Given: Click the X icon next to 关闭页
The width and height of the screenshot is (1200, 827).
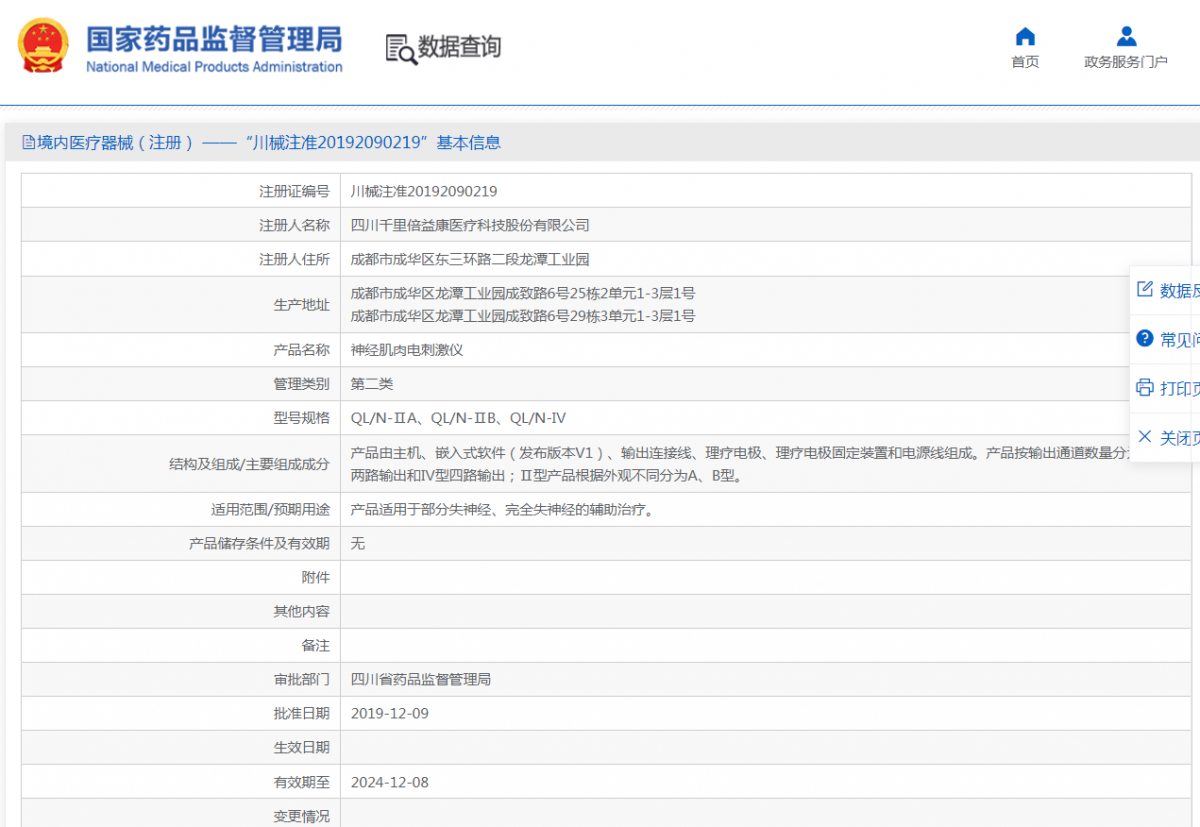Looking at the screenshot, I should tap(1143, 437).
